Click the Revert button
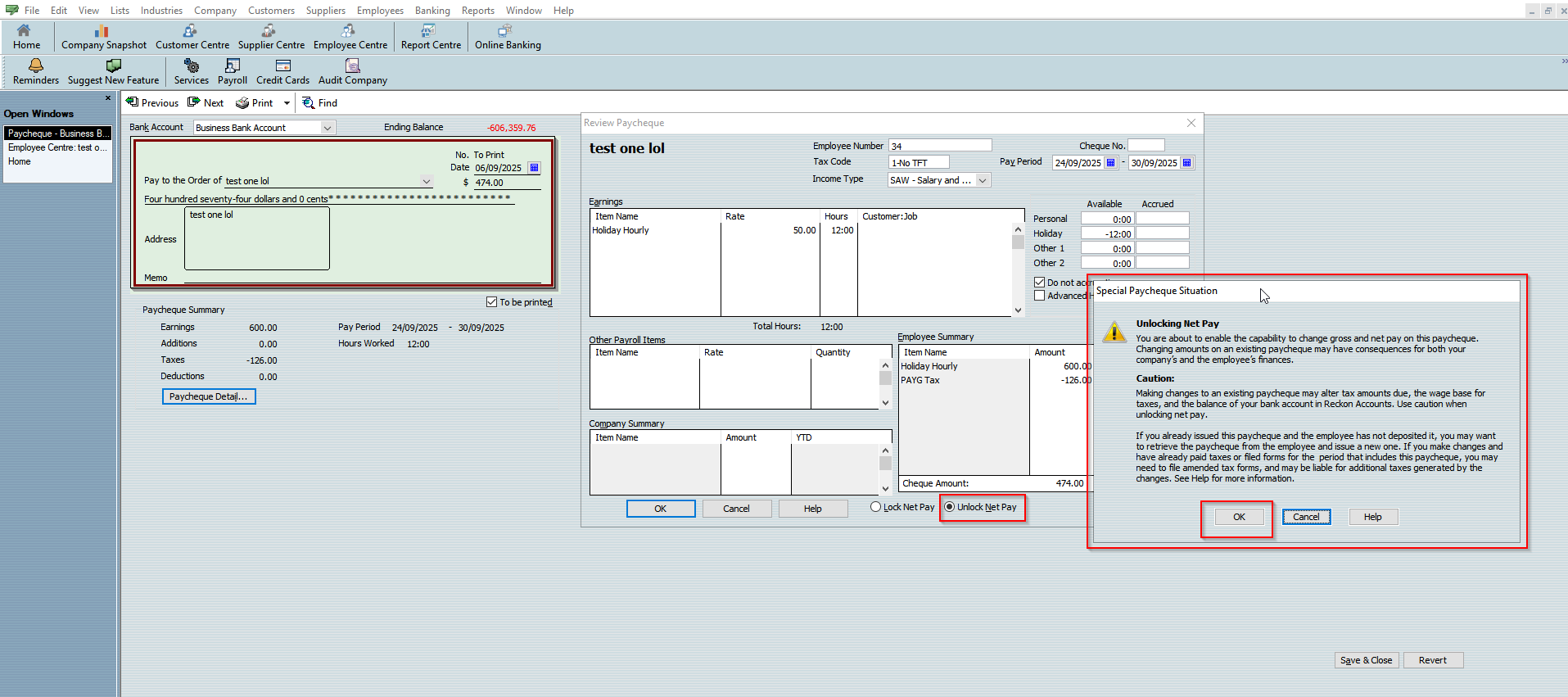The image size is (1568, 697). 1433,660
